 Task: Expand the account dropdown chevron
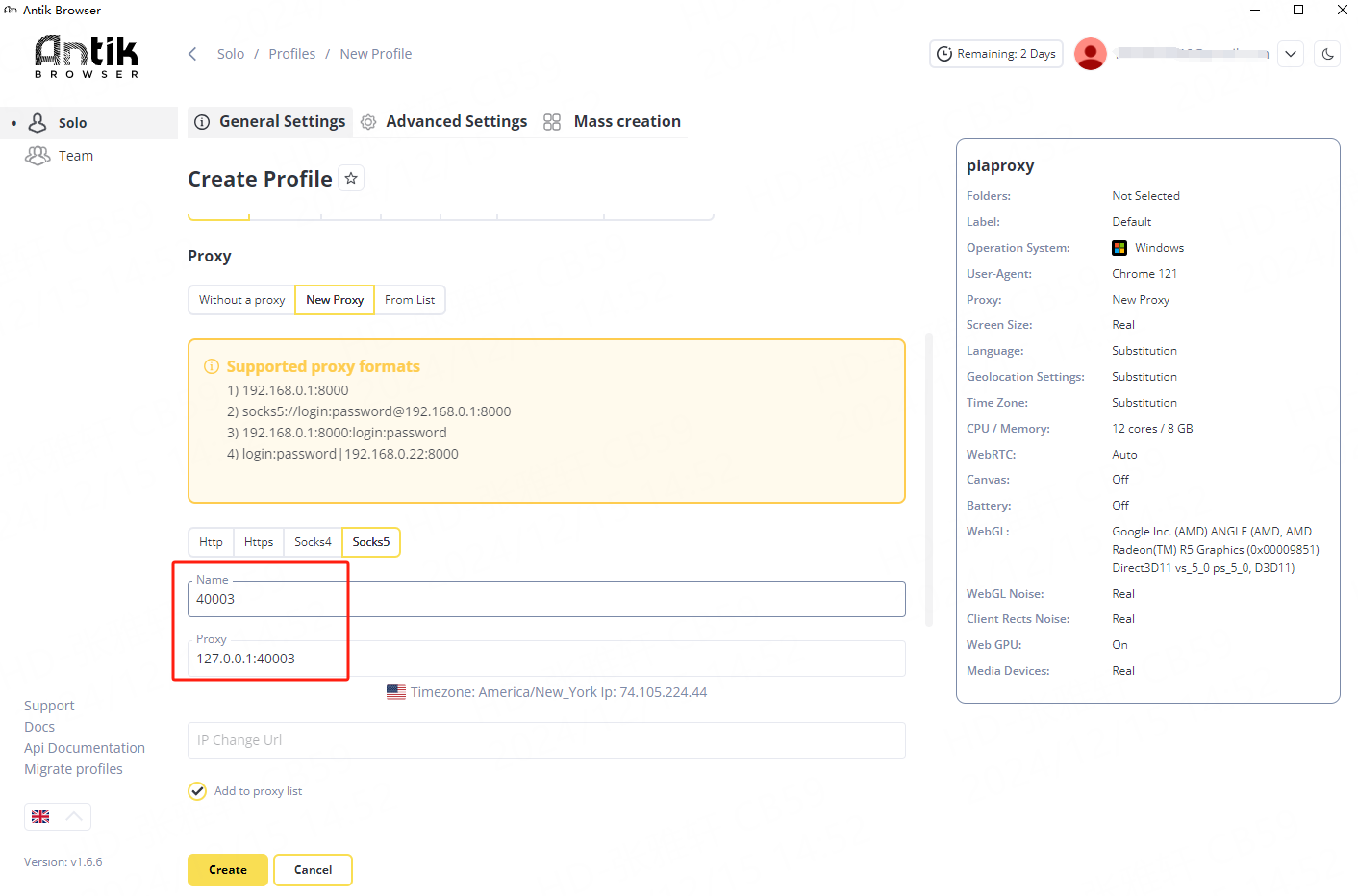(1291, 54)
